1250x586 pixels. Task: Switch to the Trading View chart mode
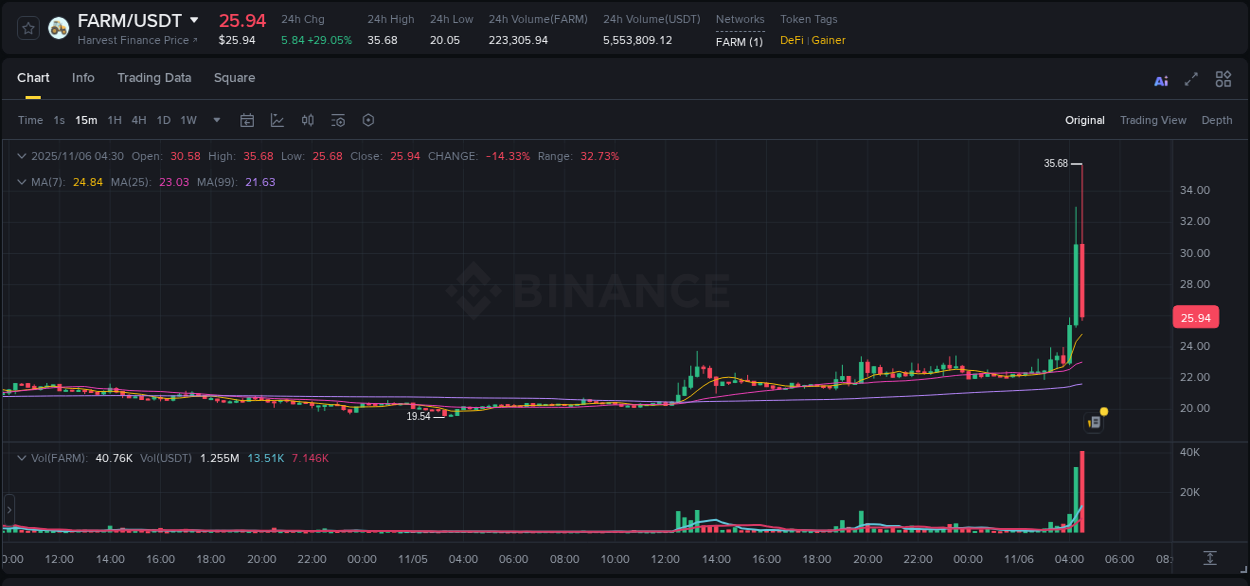pyautogui.click(x=1153, y=120)
